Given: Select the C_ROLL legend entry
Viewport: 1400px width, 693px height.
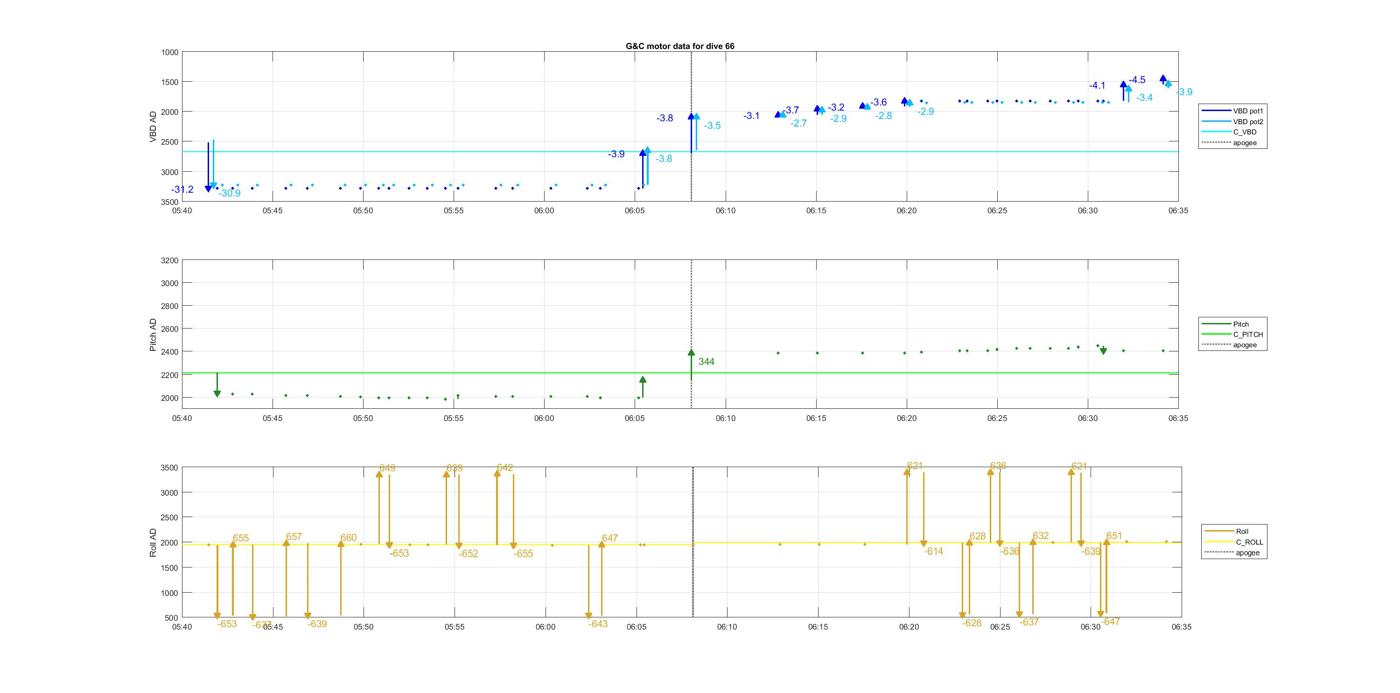Looking at the screenshot, I should click(1233, 542).
